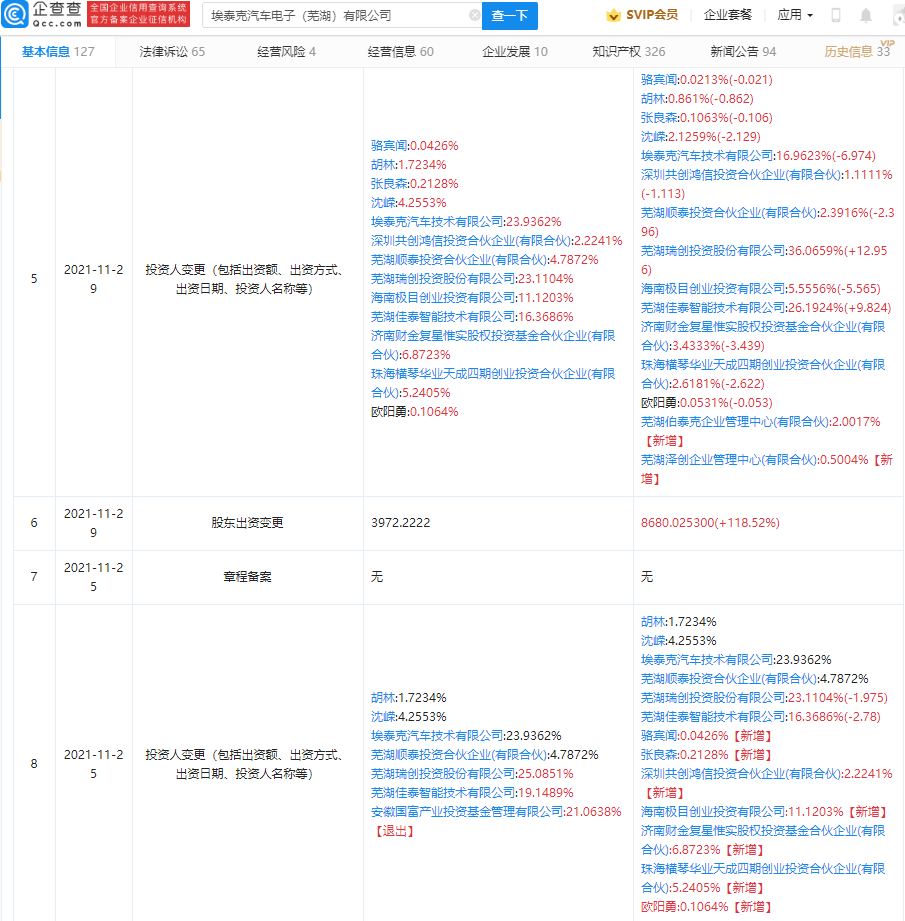Viewport: 905px width, 921px height.
Task: Open 沈嵘 link showing 2.1259%
Action: [x=653, y=137]
